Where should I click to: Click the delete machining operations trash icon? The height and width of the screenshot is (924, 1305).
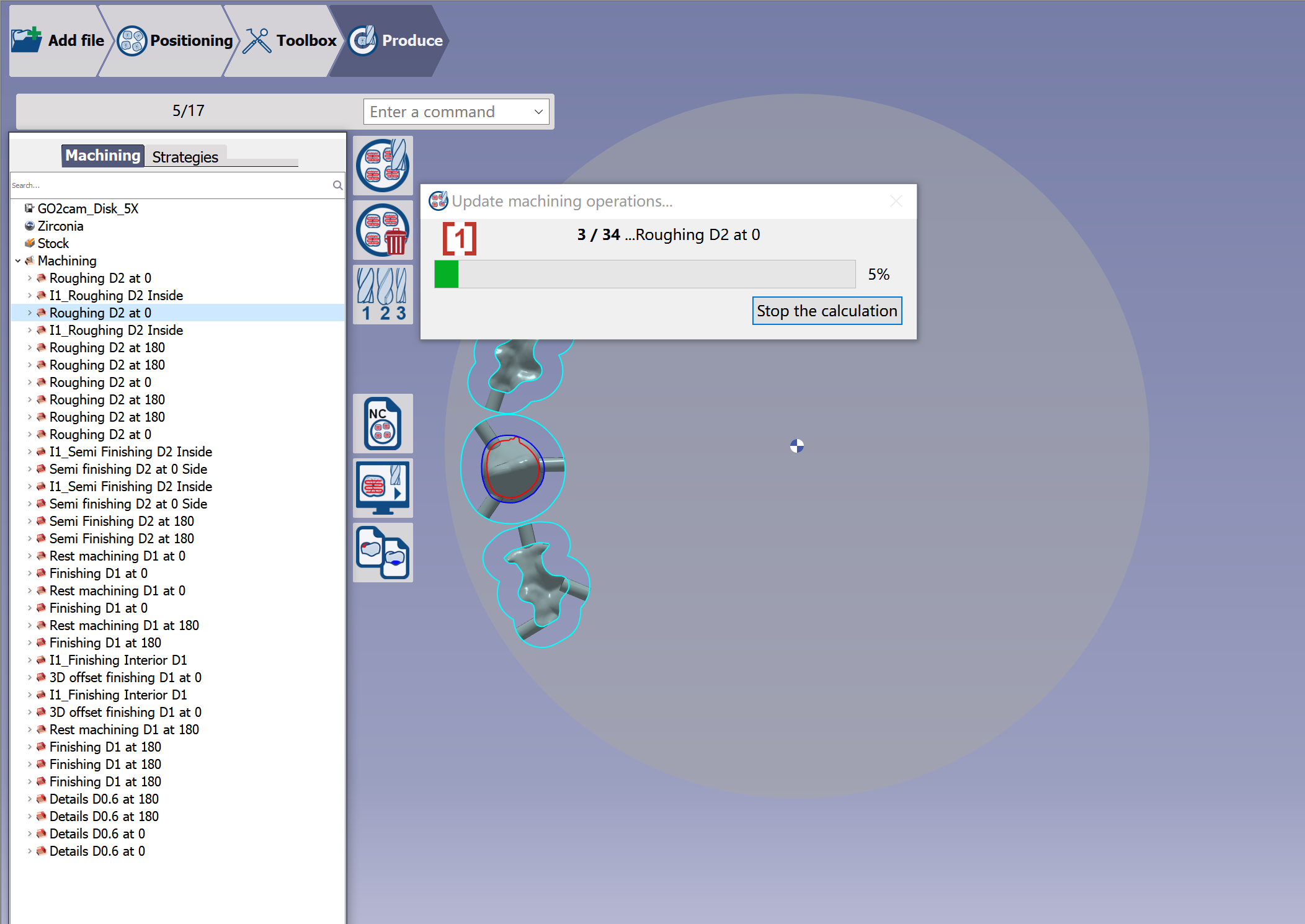(x=383, y=230)
